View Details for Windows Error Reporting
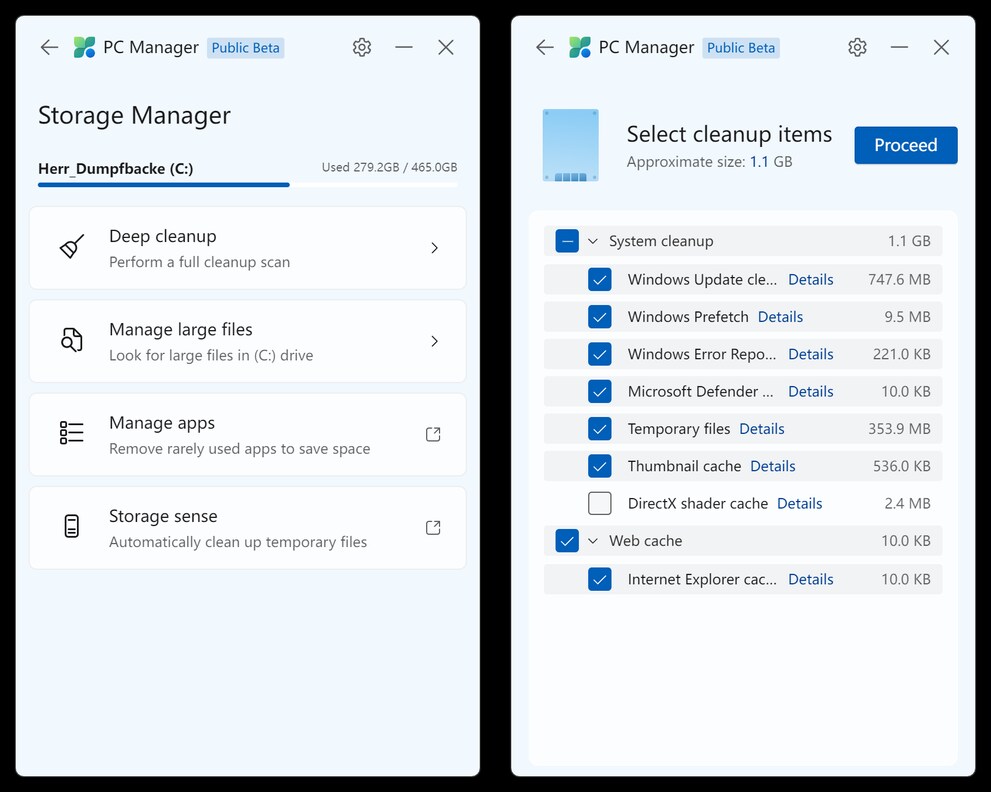Viewport: 991px width, 792px height. (810, 354)
